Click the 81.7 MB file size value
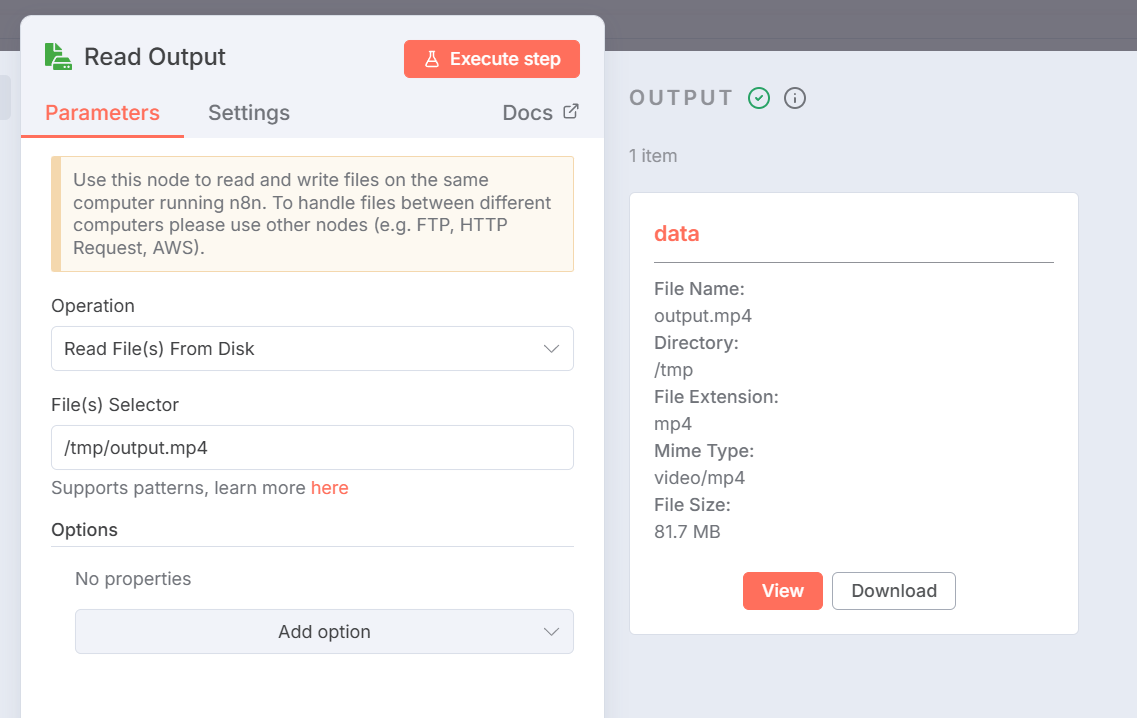This screenshot has width=1137, height=718. click(687, 532)
